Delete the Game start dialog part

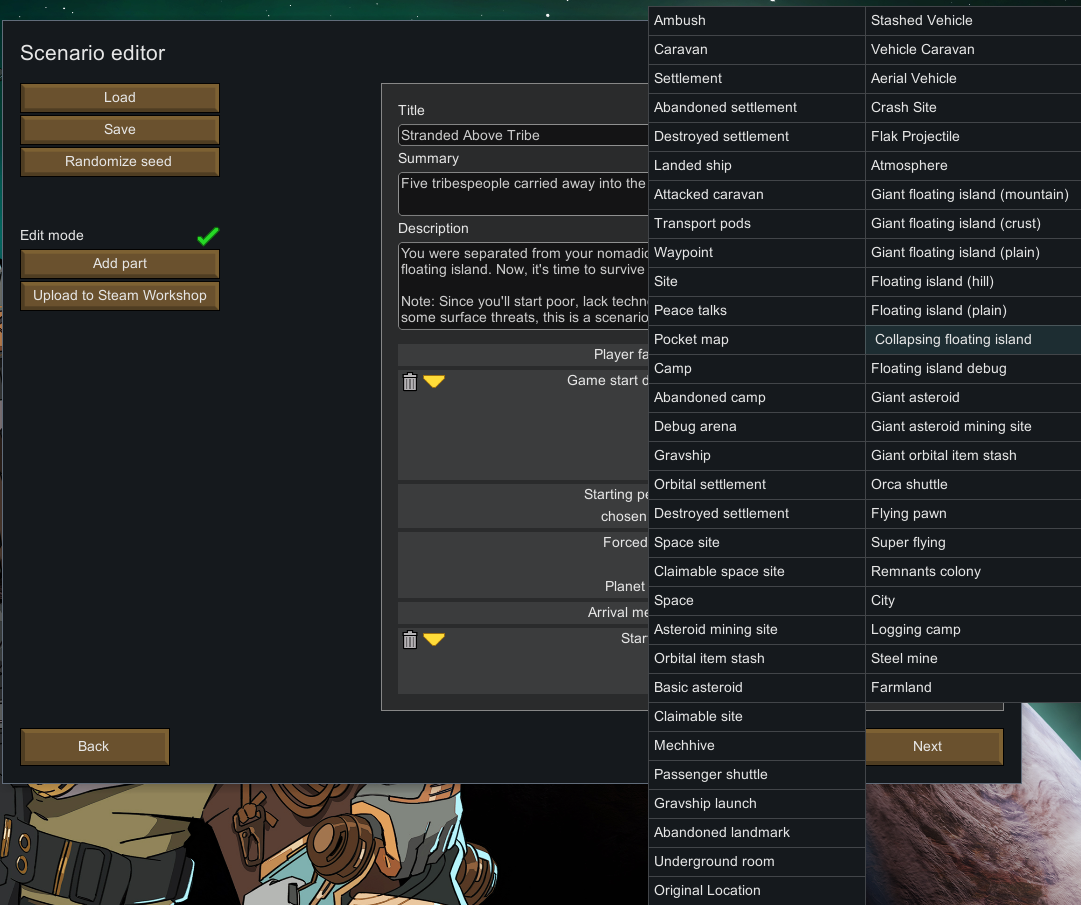pos(410,381)
